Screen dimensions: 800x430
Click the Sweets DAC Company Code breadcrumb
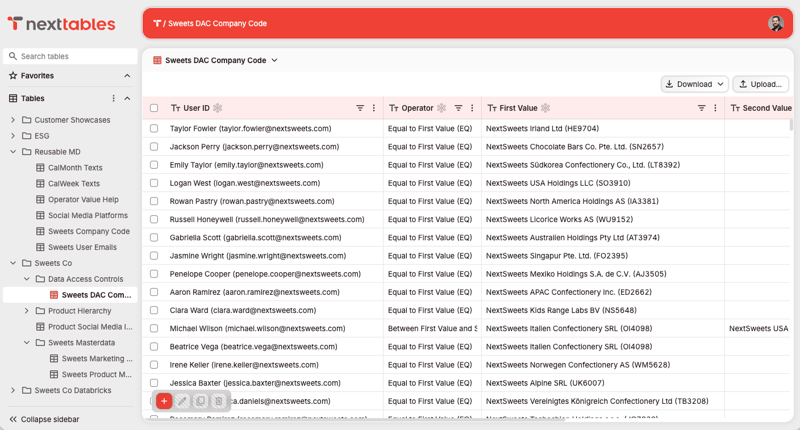[217, 23]
